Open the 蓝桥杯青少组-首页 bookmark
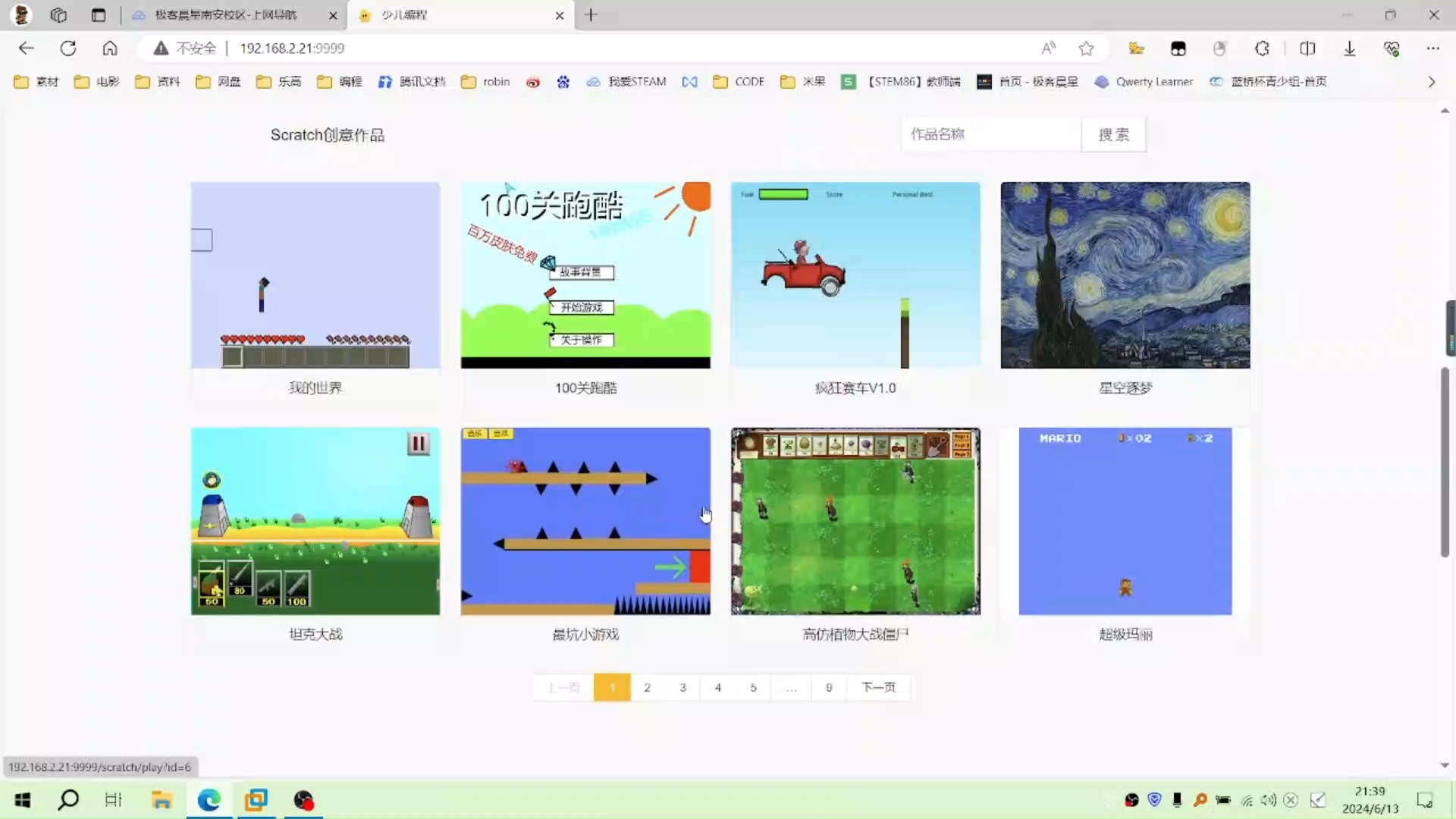1456x819 pixels. (1268, 82)
